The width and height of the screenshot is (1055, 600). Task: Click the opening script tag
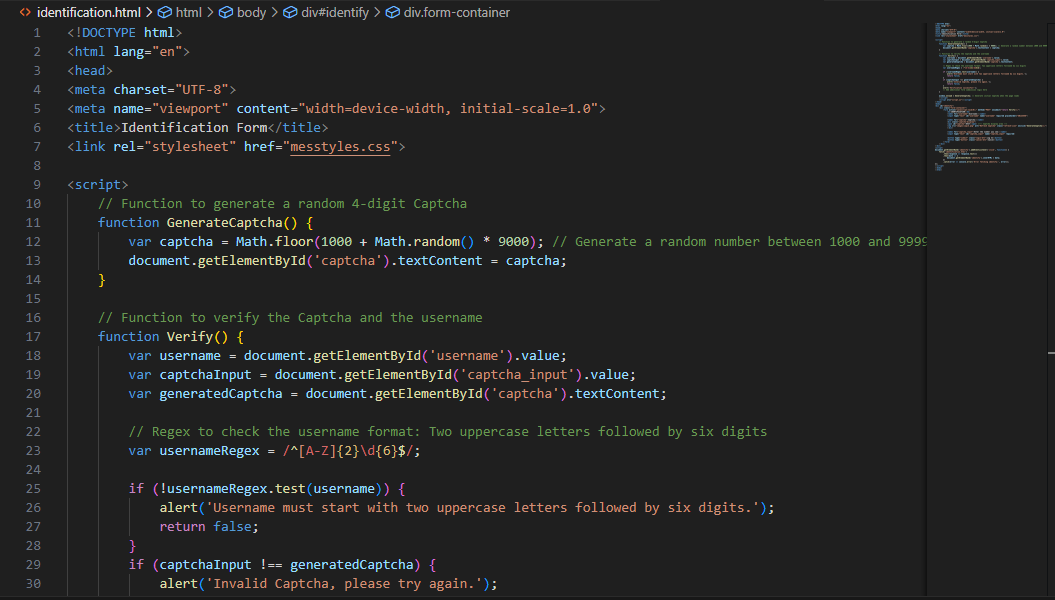pos(98,184)
